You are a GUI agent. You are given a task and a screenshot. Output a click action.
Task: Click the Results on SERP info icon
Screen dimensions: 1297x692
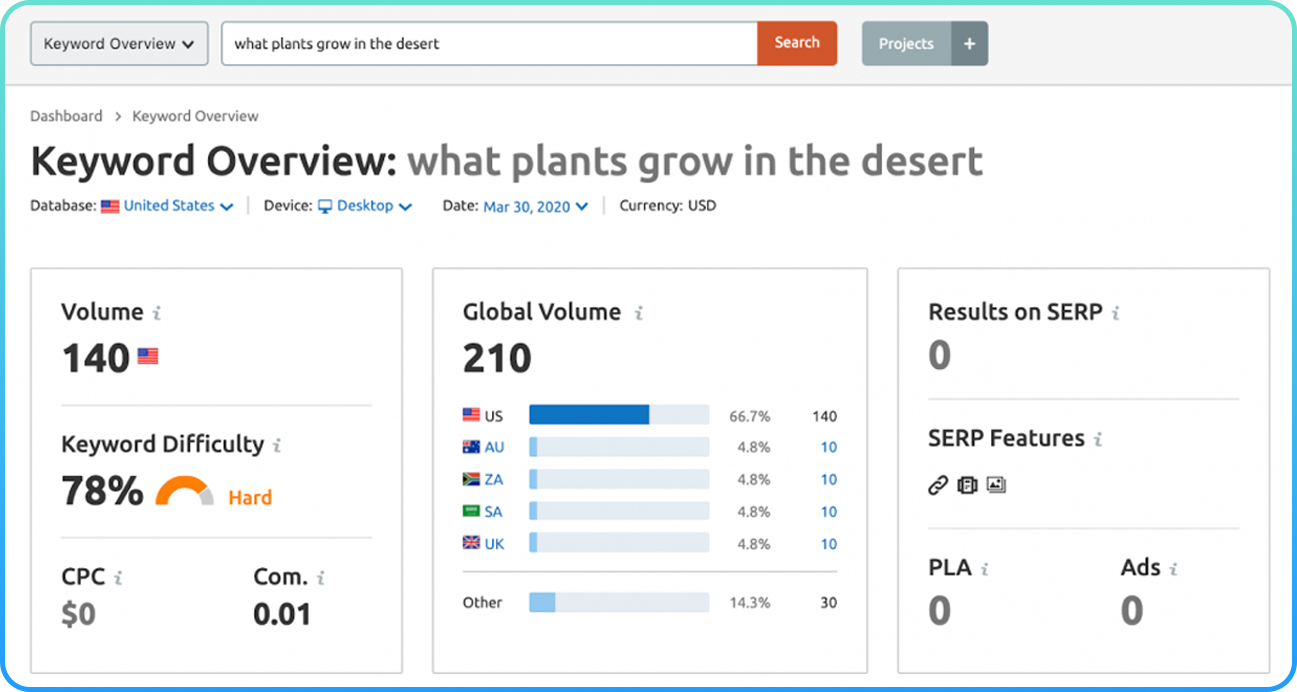click(x=1116, y=313)
